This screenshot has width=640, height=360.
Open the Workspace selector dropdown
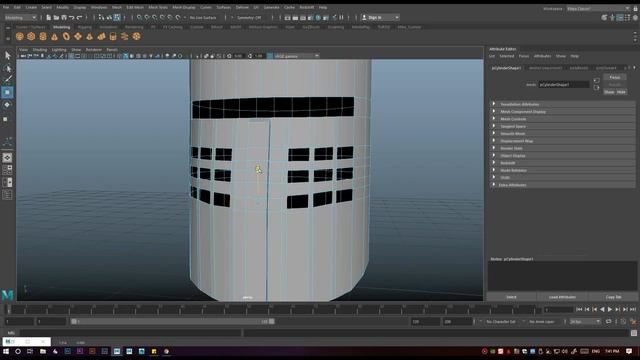pos(598,9)
